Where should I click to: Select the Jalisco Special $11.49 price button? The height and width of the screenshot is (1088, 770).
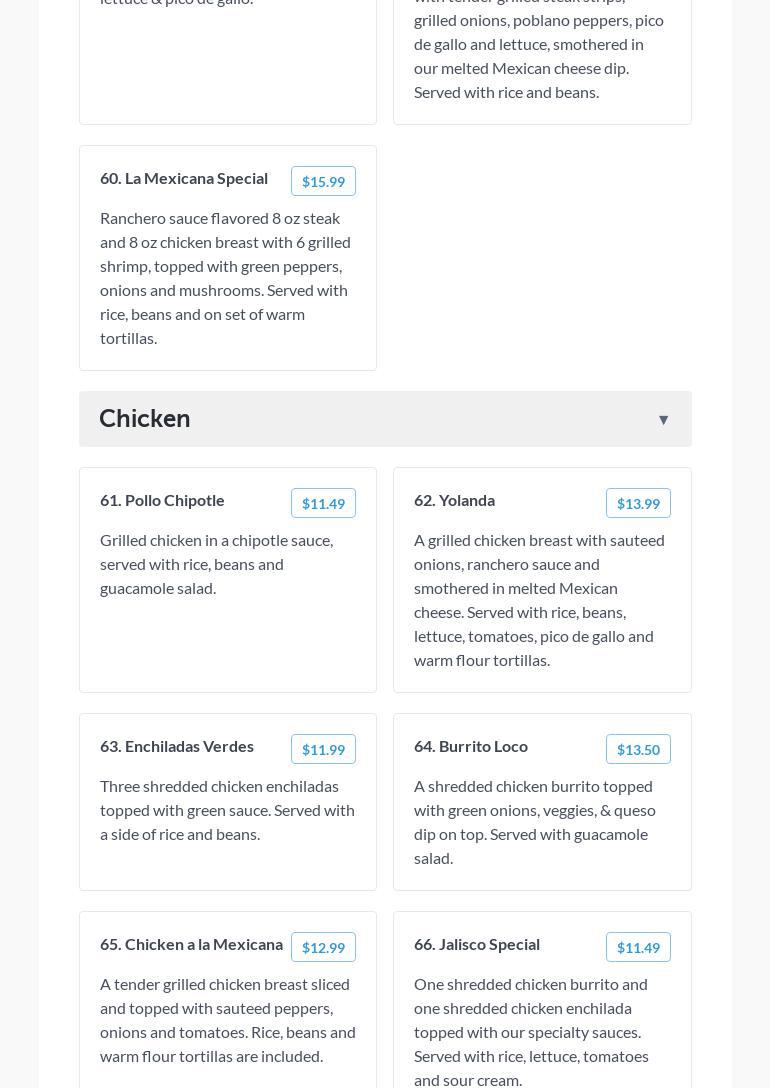pyautogui.click(x=638, y=947)
